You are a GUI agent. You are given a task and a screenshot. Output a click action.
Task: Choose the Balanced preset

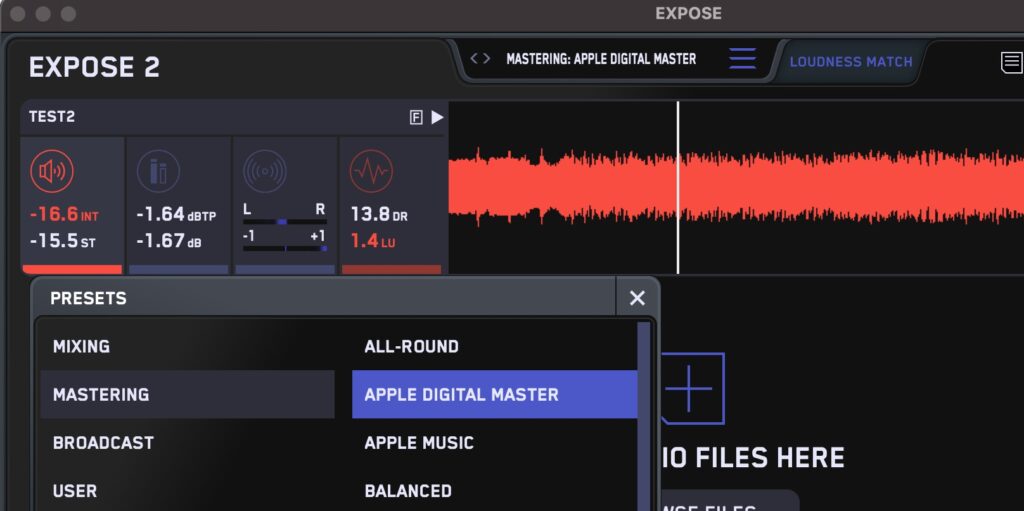point(408,491)
